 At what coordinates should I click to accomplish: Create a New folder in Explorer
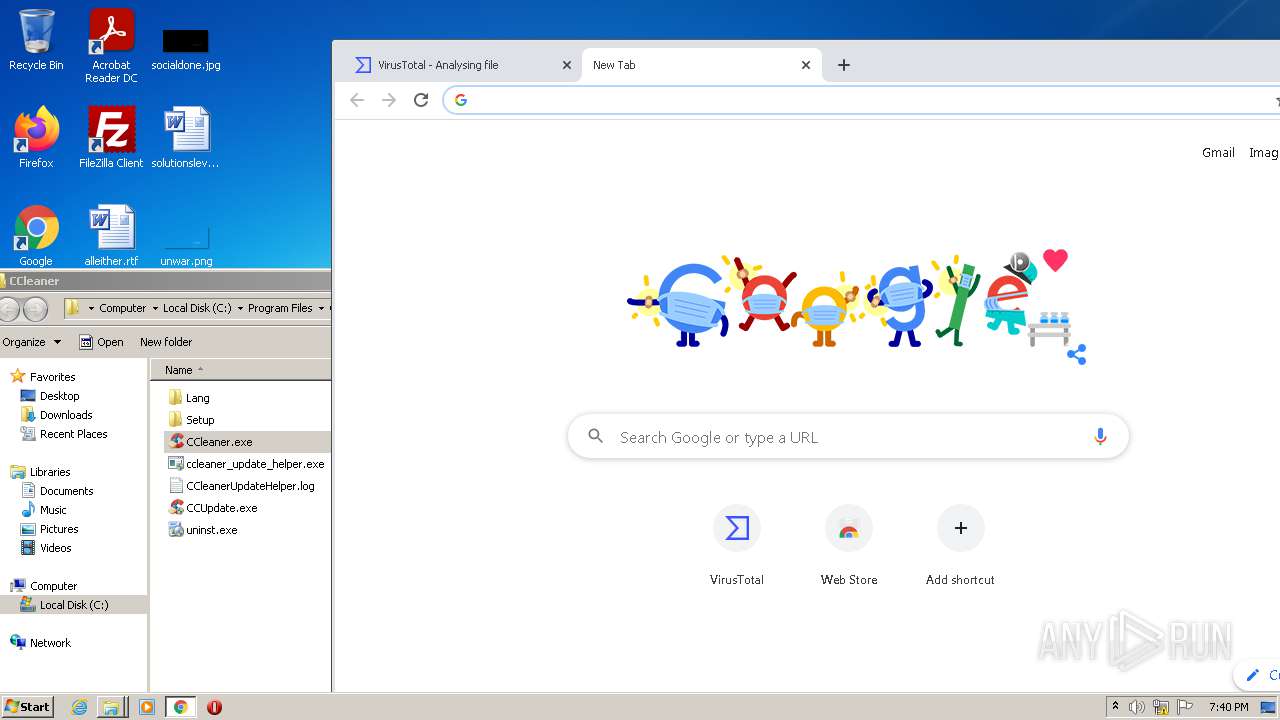[166, 342]
